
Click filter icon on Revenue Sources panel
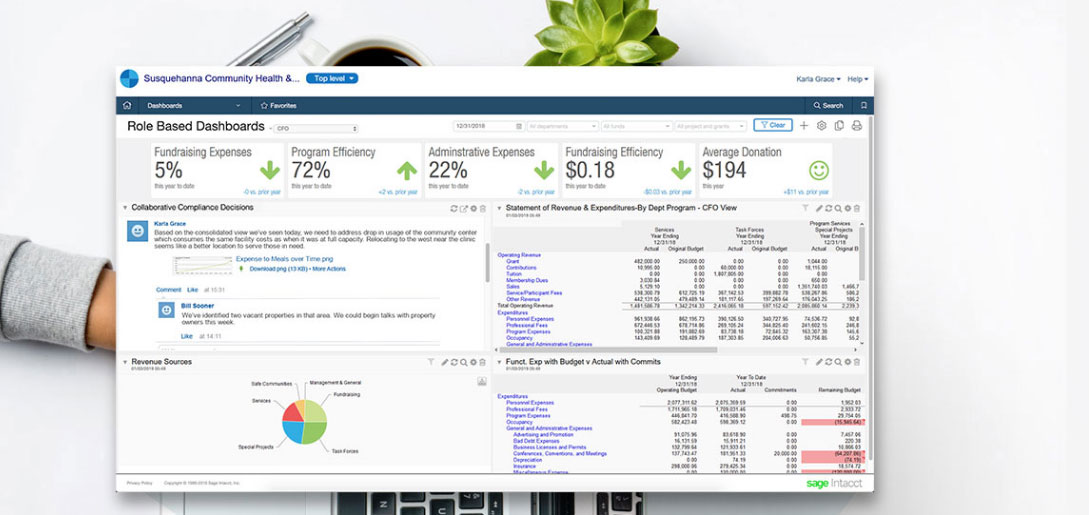pos(431,362)
